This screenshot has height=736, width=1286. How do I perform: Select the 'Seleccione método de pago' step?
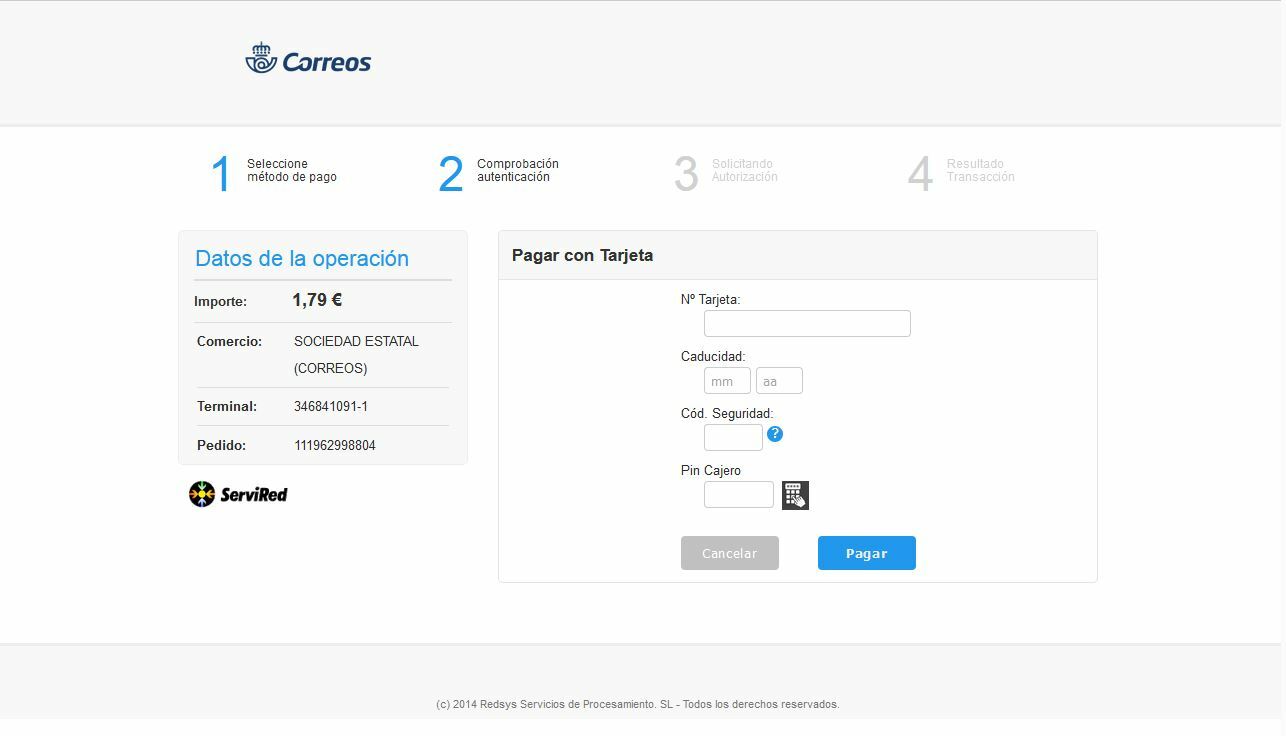[292, 170]
